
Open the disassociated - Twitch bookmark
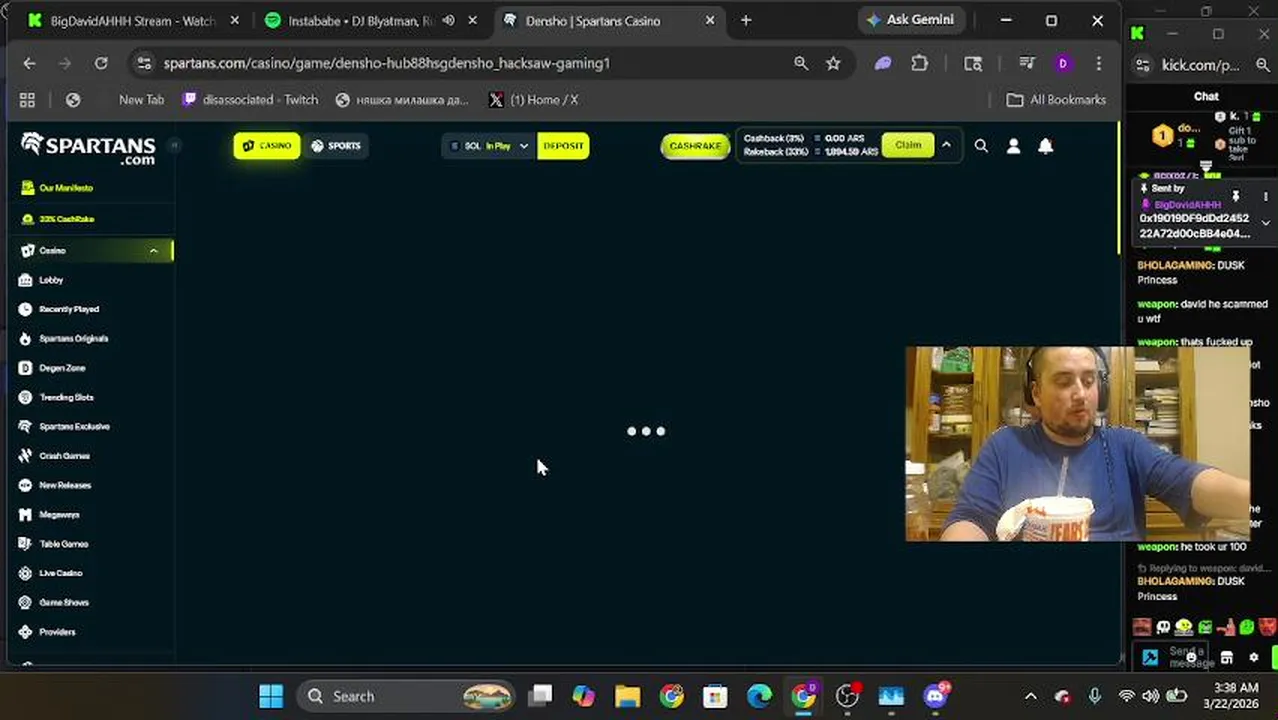click(x=251, y=100)
